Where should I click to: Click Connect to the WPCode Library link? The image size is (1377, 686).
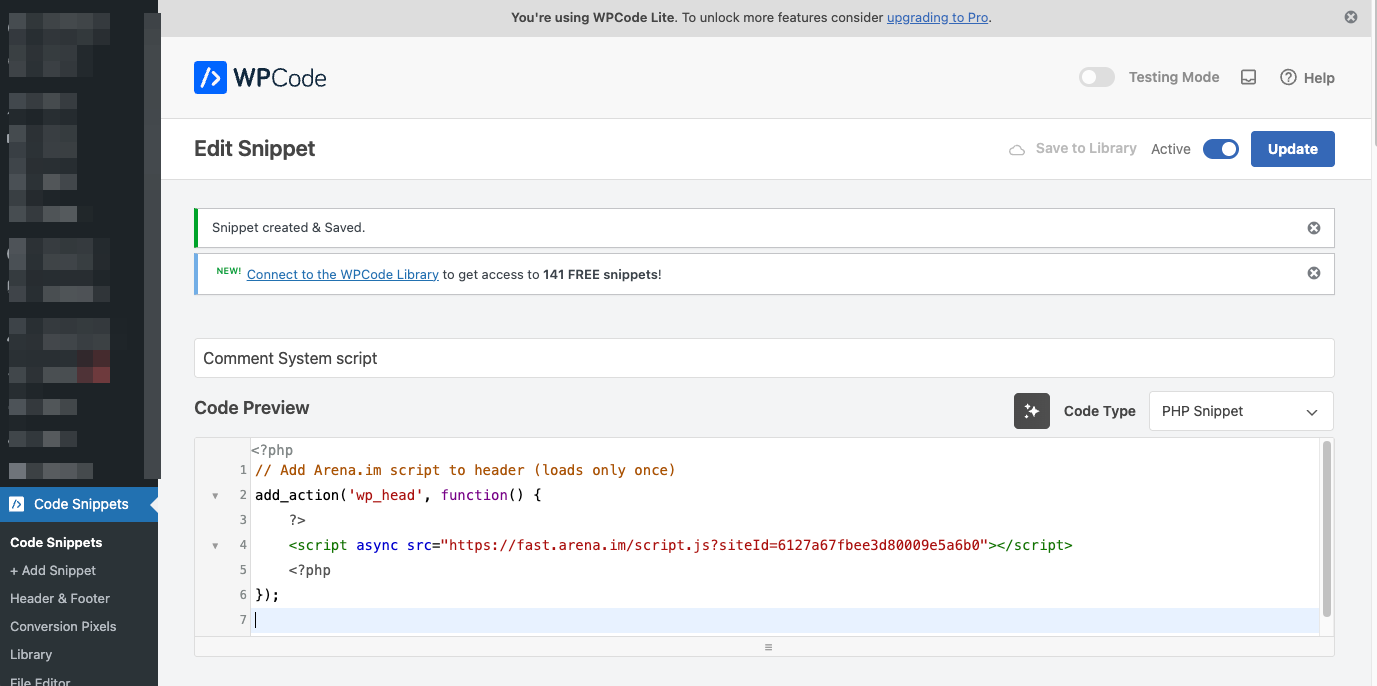[x=343, y=274]
